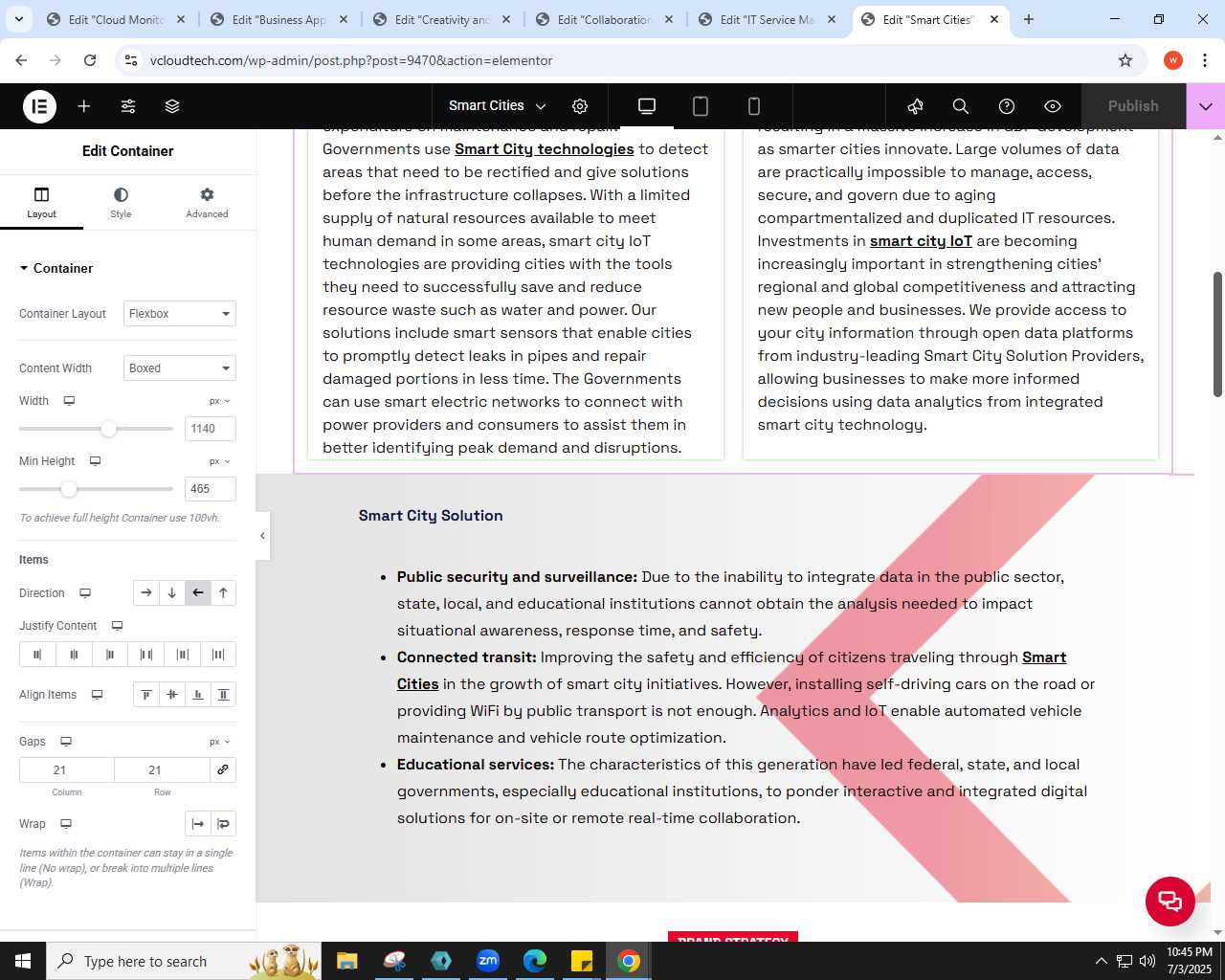The image size is (1225, 980).
Task: Set Justify Content to center
Action: coord(74,655)
